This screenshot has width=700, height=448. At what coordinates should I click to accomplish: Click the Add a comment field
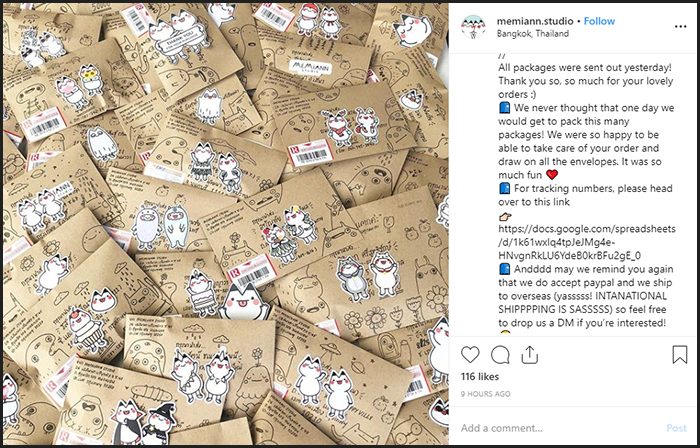[560, 428]
